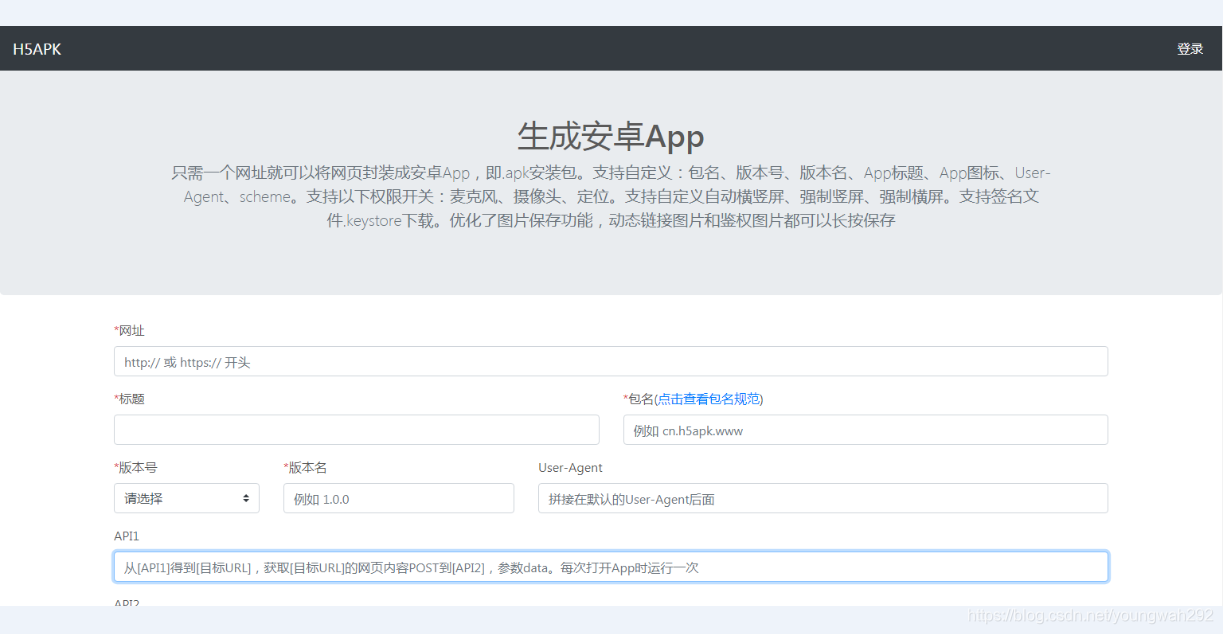Click the 版本名 input field

pos(399,498)
